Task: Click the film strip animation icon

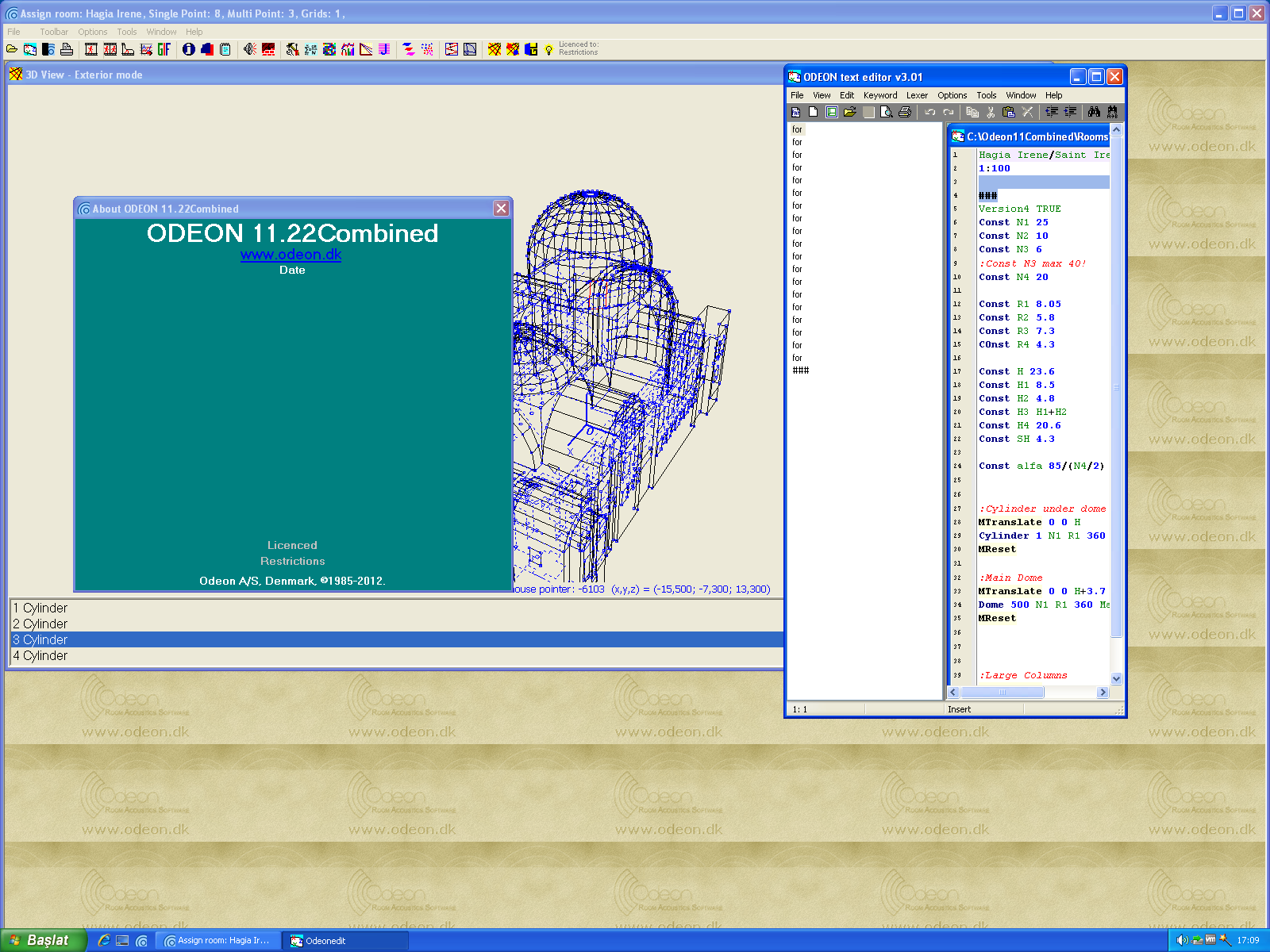Action: coord(91,49)
